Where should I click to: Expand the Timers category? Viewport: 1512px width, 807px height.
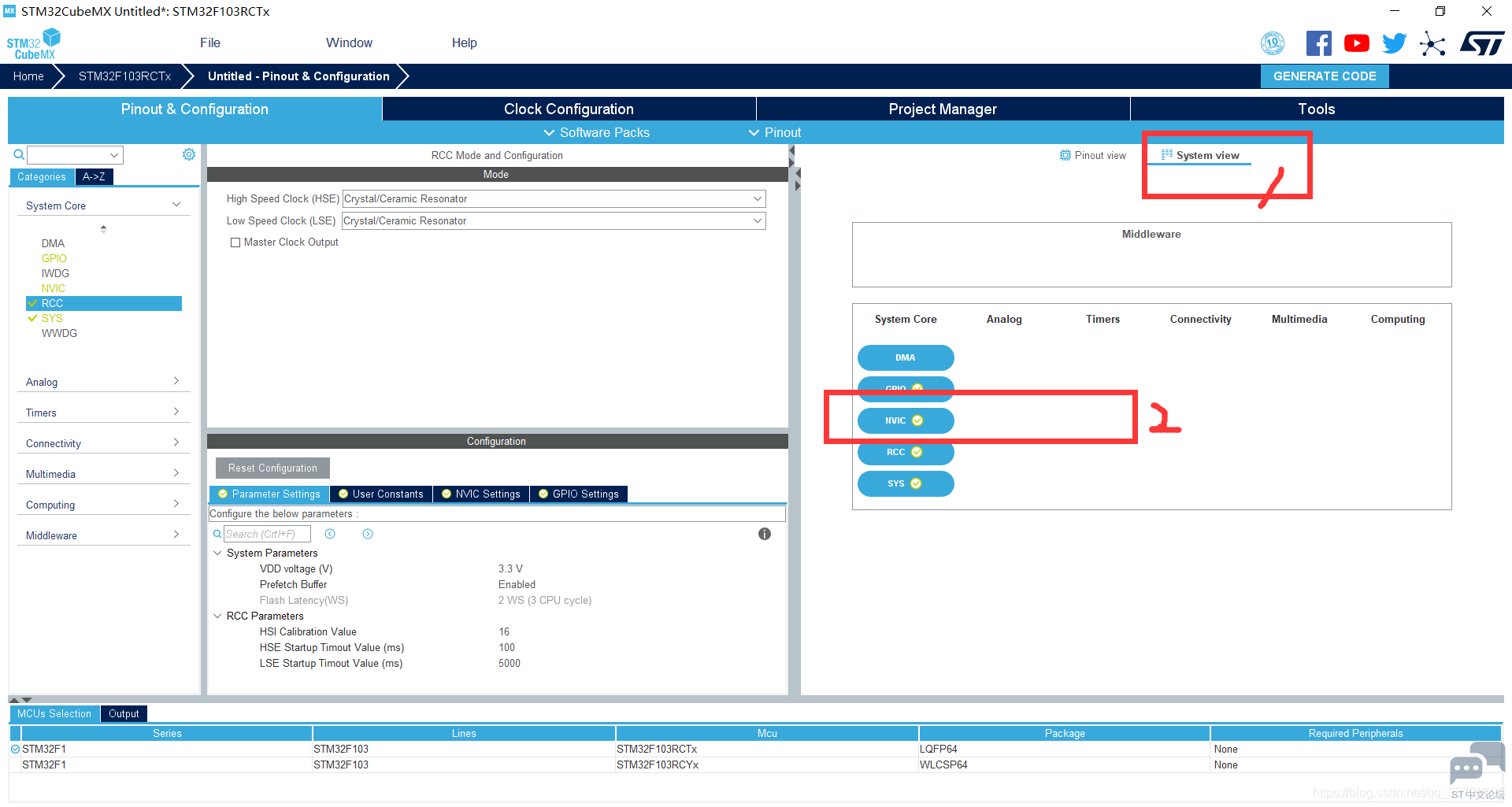pos(103,413)
